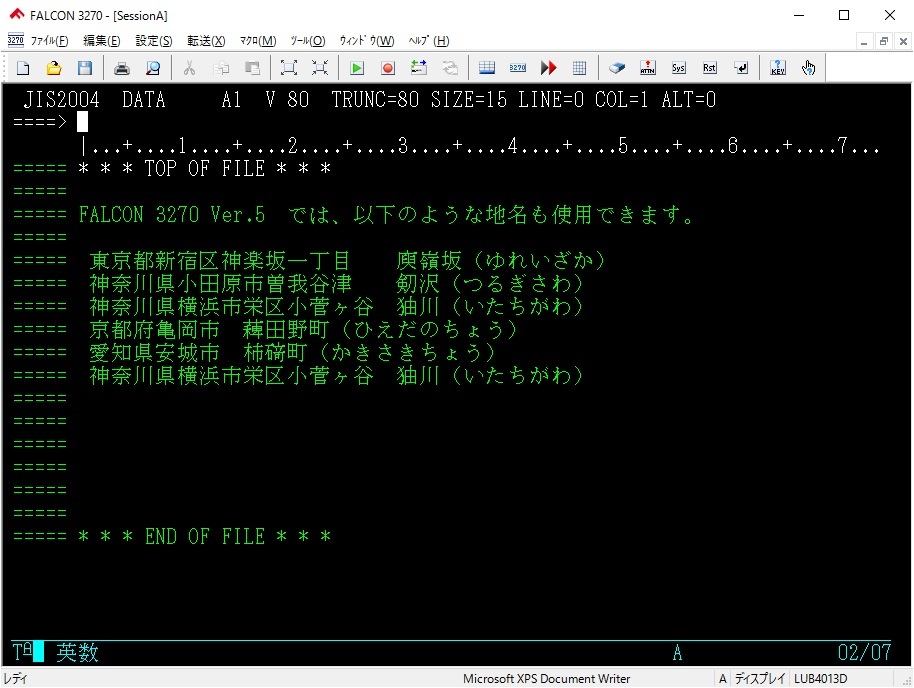The width and height of the screenshot is (914, 688).
Task: Click the レディ status bar text
Action: pyautogui.click(x=15, y=679)
